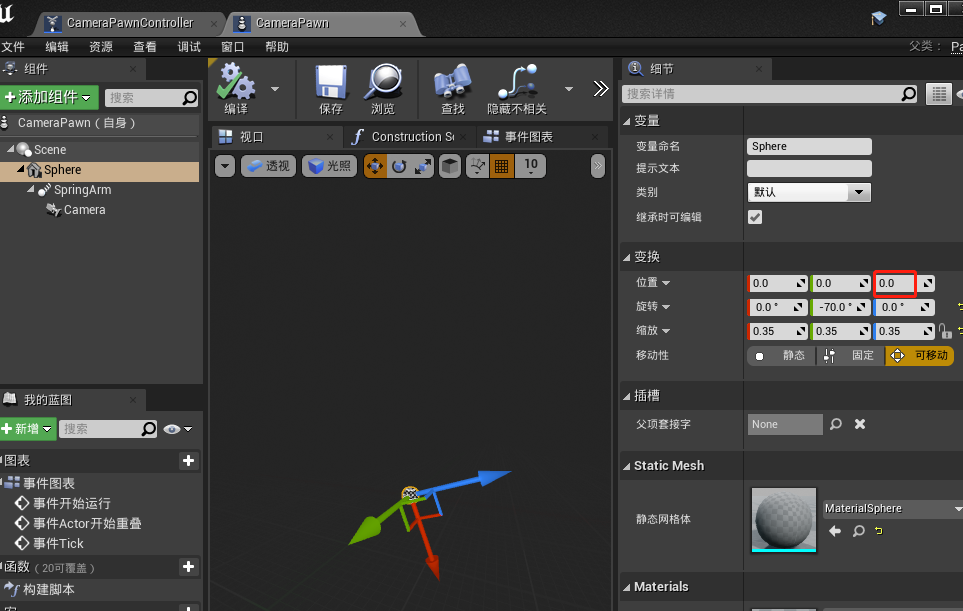
Task: Click the 保存 (Save) floppy disk icon
Action: 330,82
